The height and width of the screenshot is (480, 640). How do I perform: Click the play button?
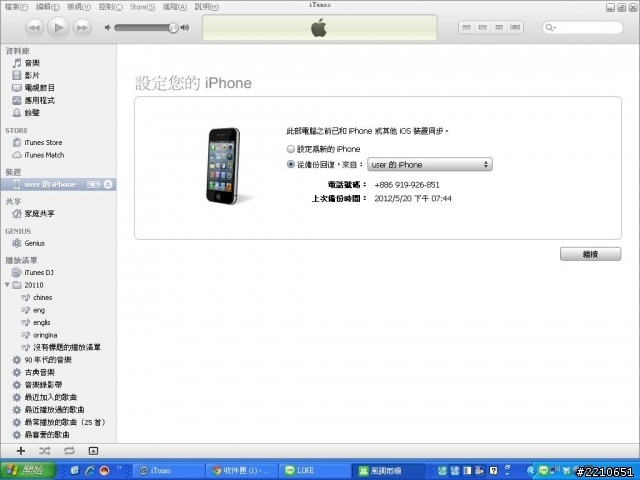[58, 28]
